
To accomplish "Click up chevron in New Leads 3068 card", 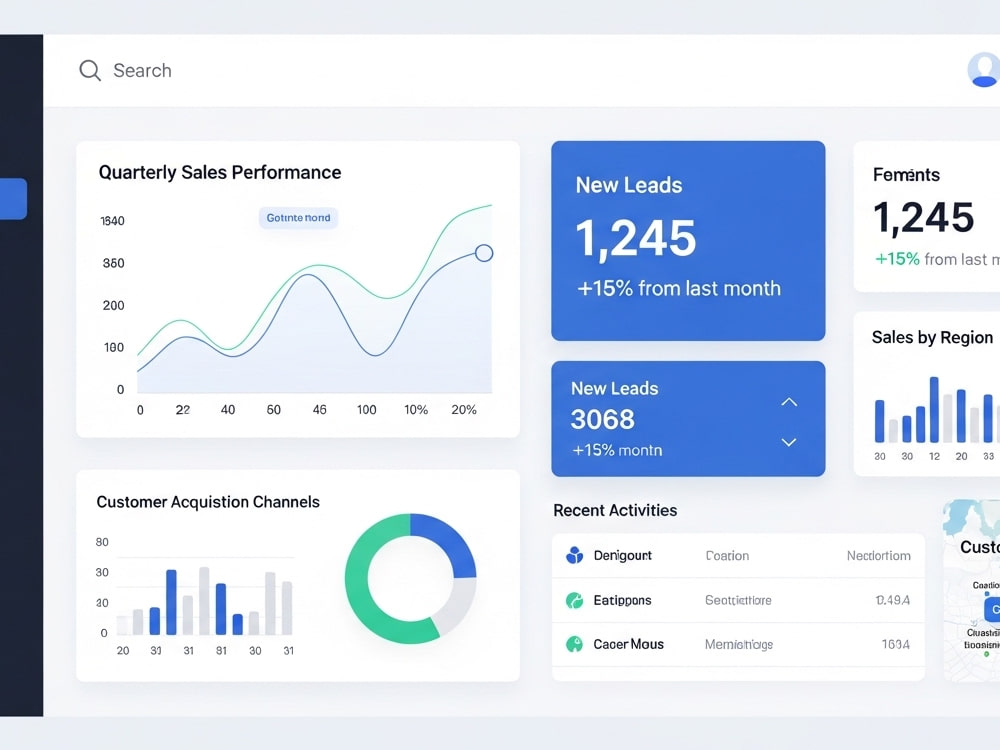I will click(789, 402).
